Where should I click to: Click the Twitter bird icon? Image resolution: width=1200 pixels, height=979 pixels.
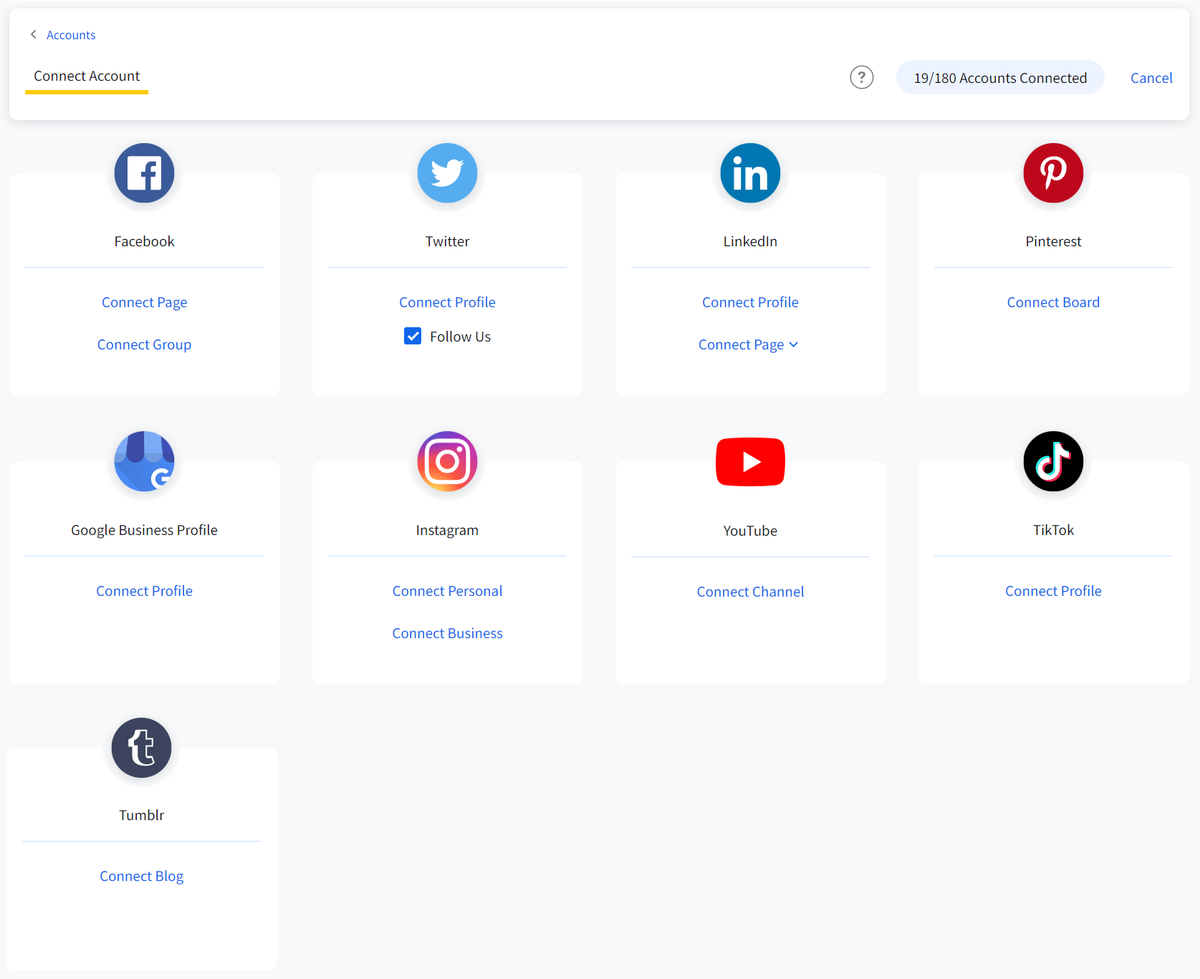[x=447, y=173]
